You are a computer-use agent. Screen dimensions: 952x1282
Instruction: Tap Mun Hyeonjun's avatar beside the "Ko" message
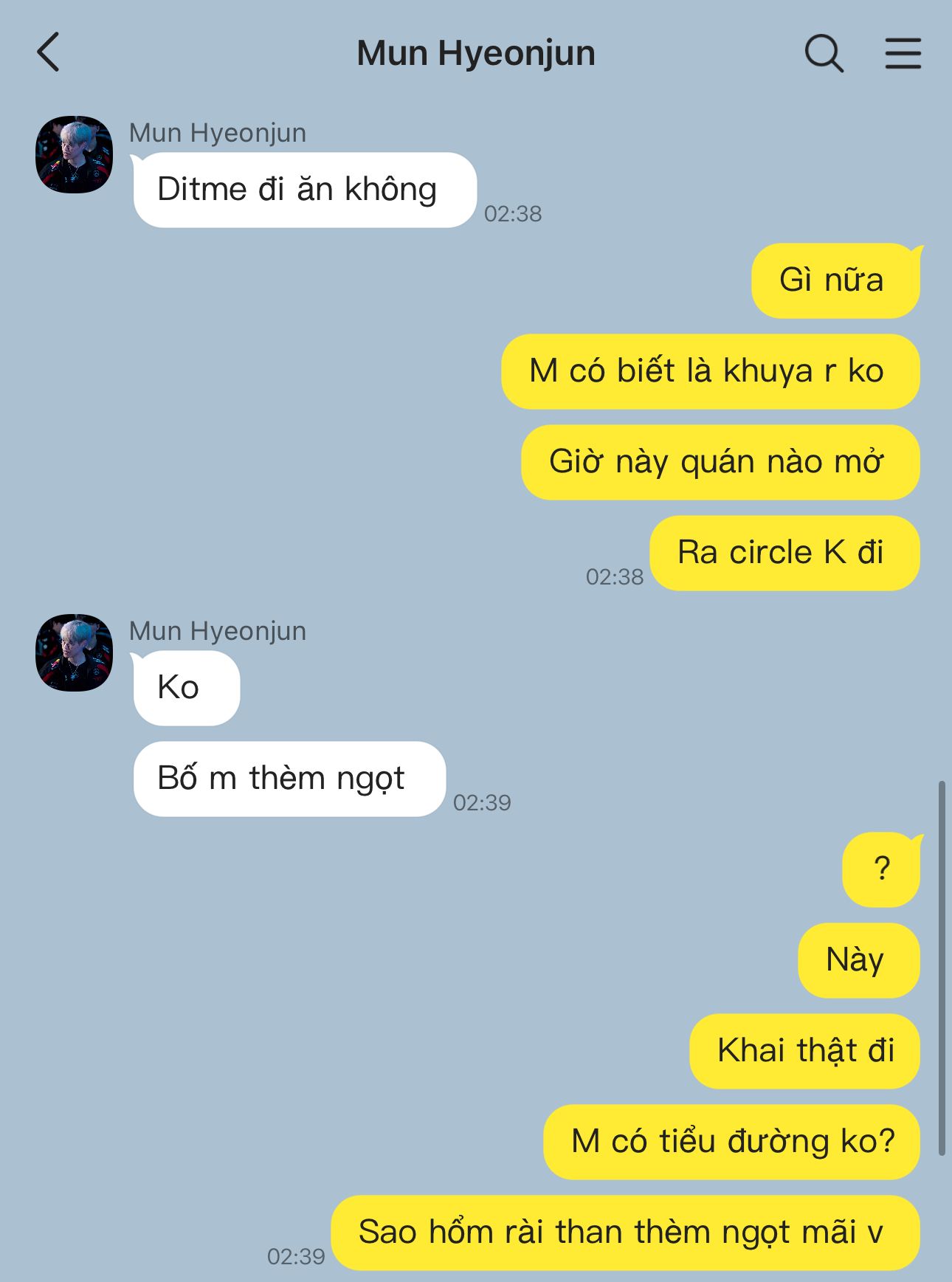coord(74,652)
